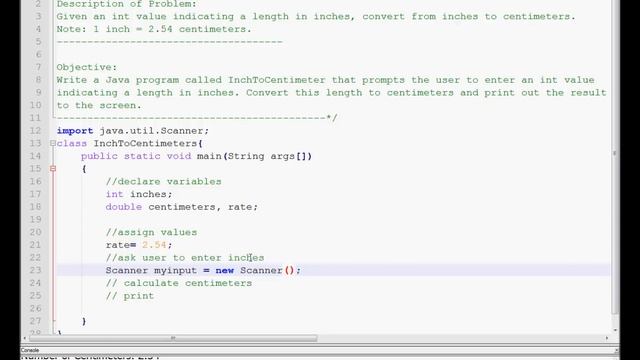The image size is (640, 360).
Task: Click the horizontal scrollbar thumb
Action: tap(173, 338)
